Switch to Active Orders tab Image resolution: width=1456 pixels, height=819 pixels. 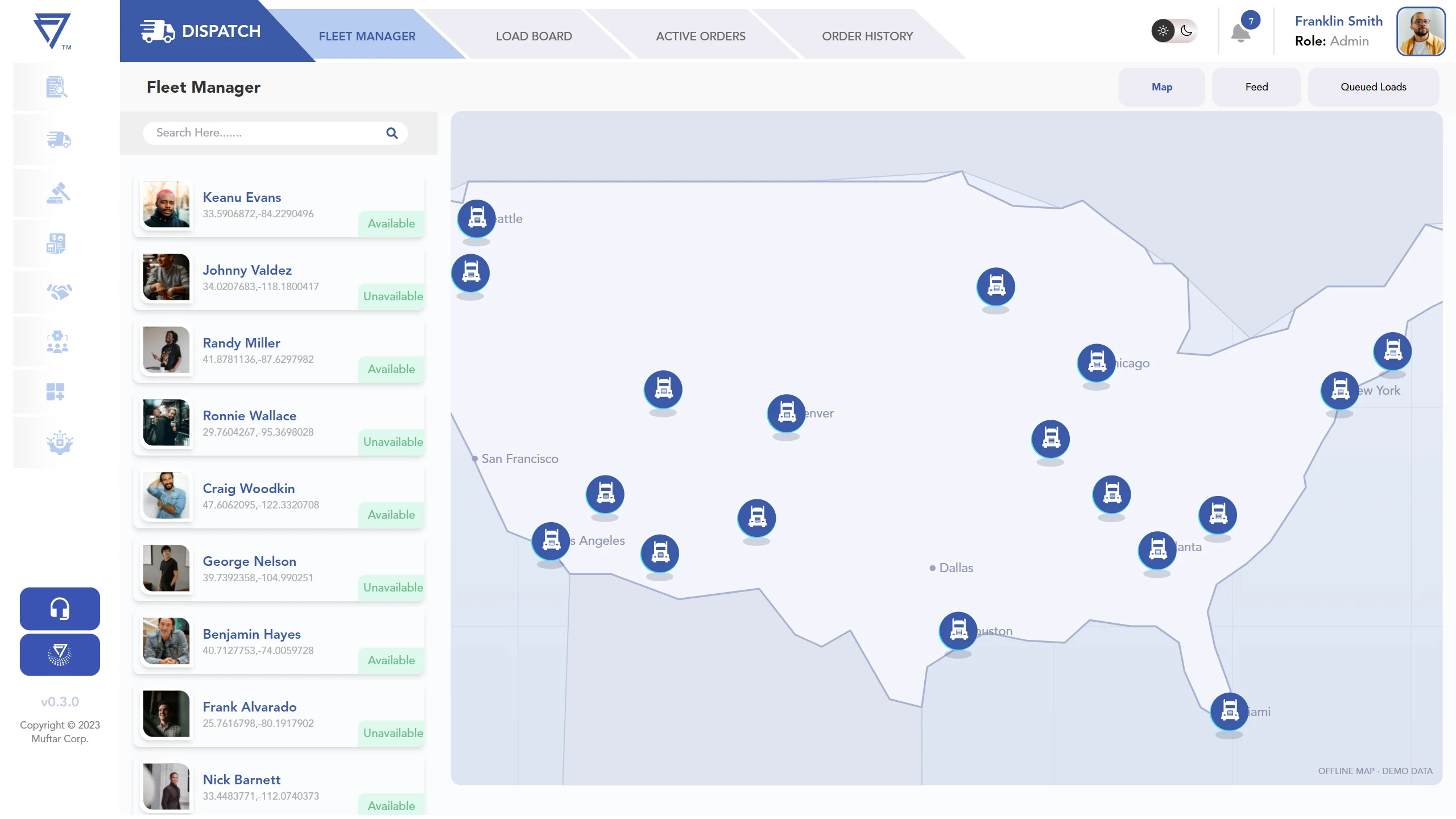pos(701,36)
